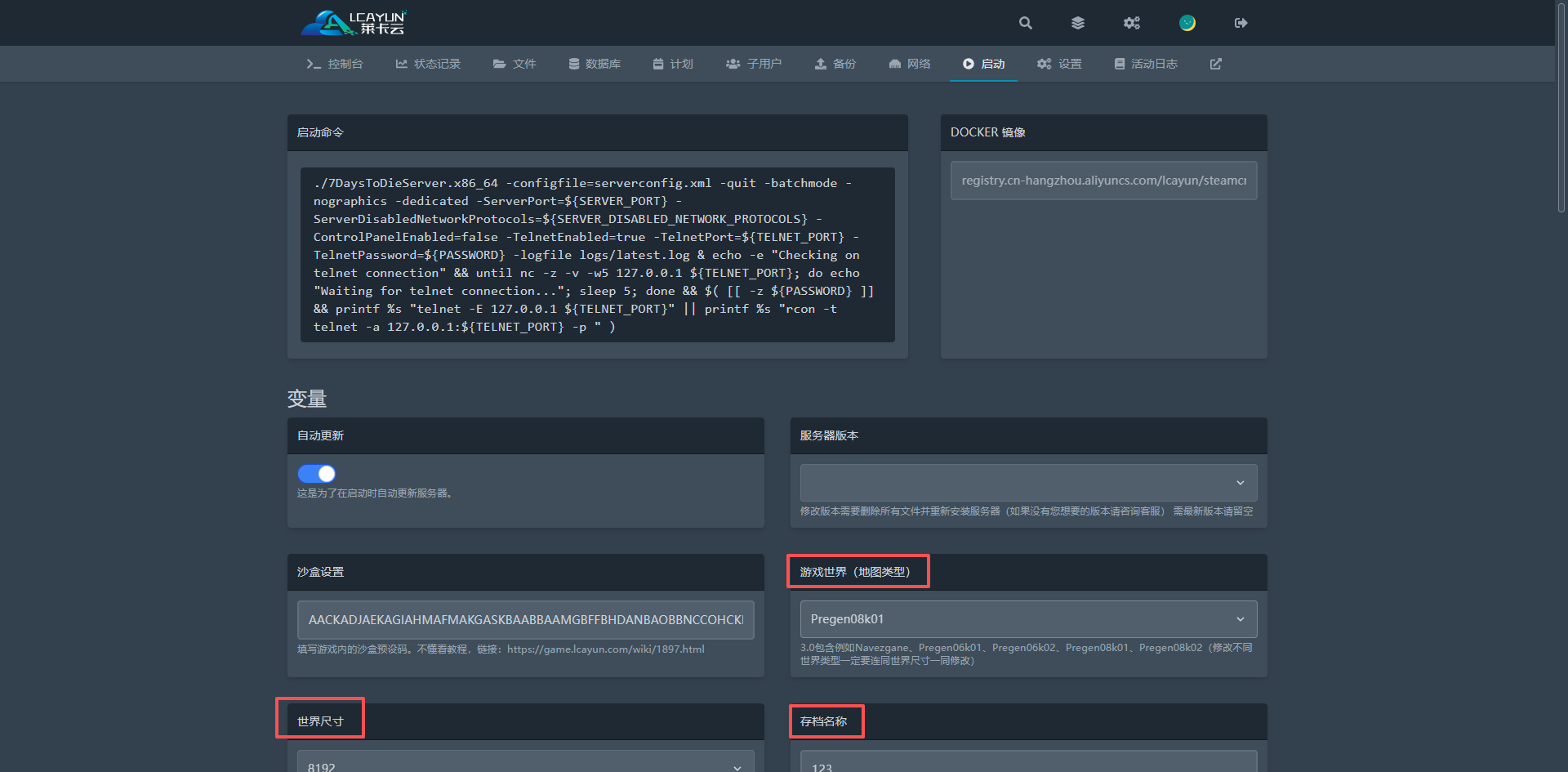Image resolution: width=1568 pixels, height=772 pixels.
Task: Click '这是为了在启动时自动更新服务器。' description
Action: click(375, 493)
